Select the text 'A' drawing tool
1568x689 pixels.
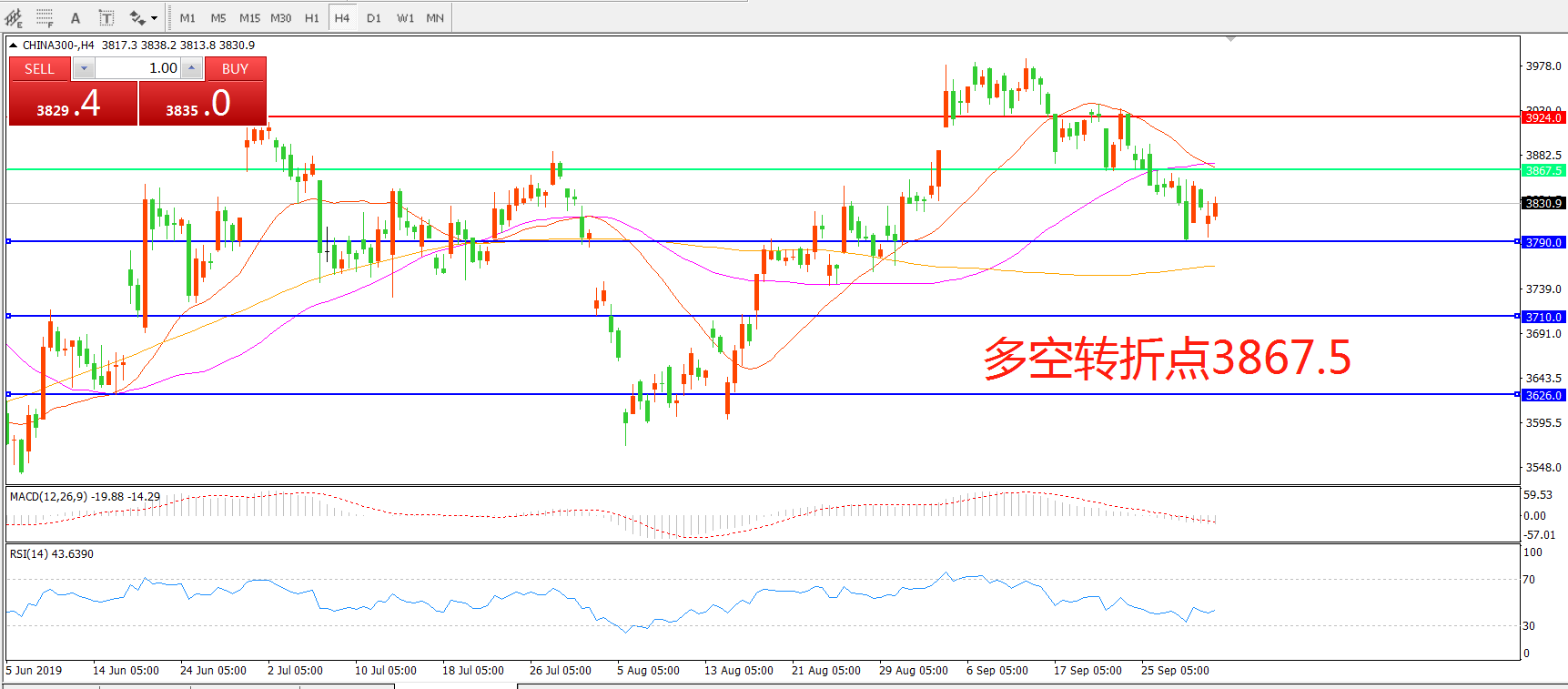[76, 17]
